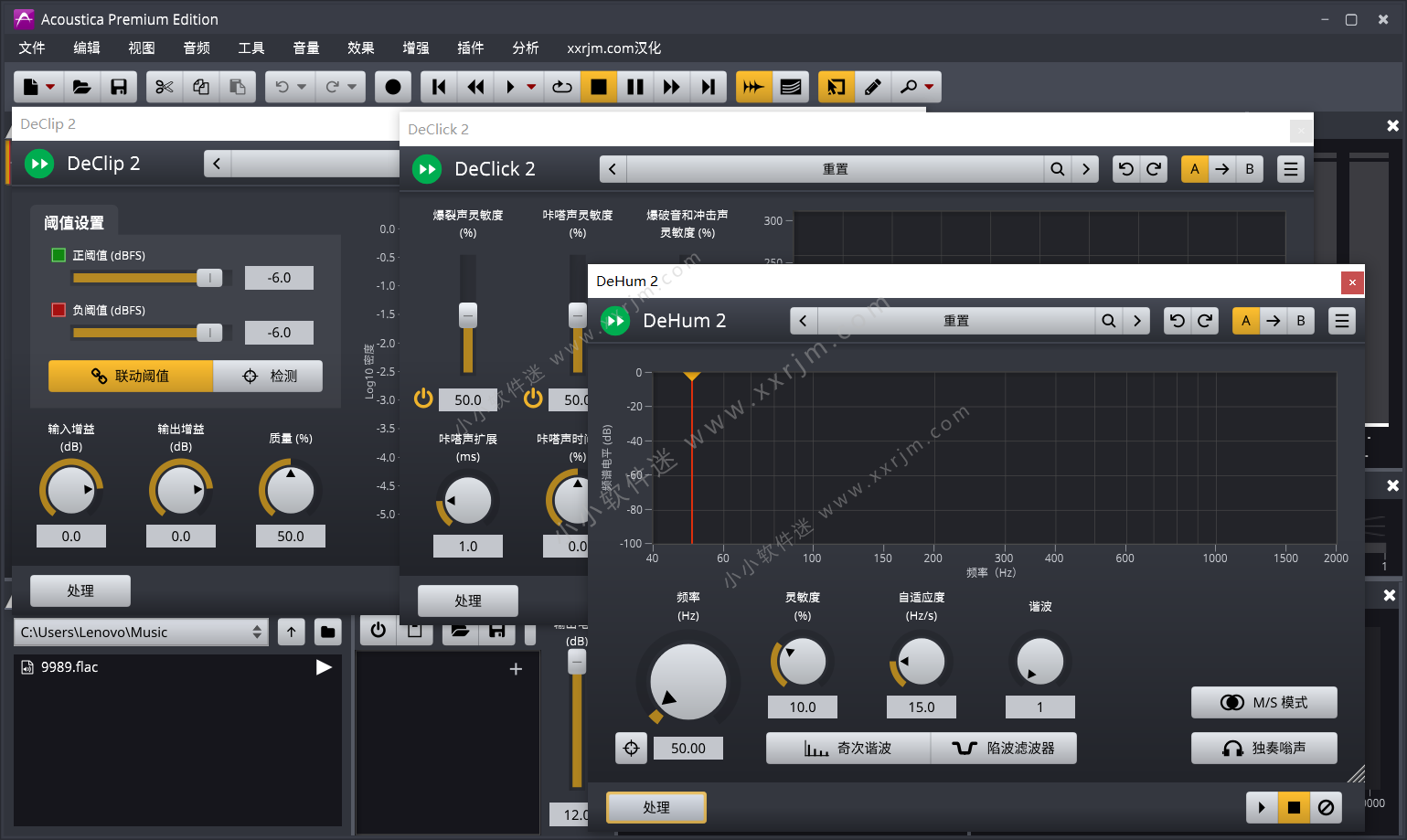Viewport: 1407px width, 840px height.
Task: Select the pencil draw tool
Action: (x=873, y=87)
